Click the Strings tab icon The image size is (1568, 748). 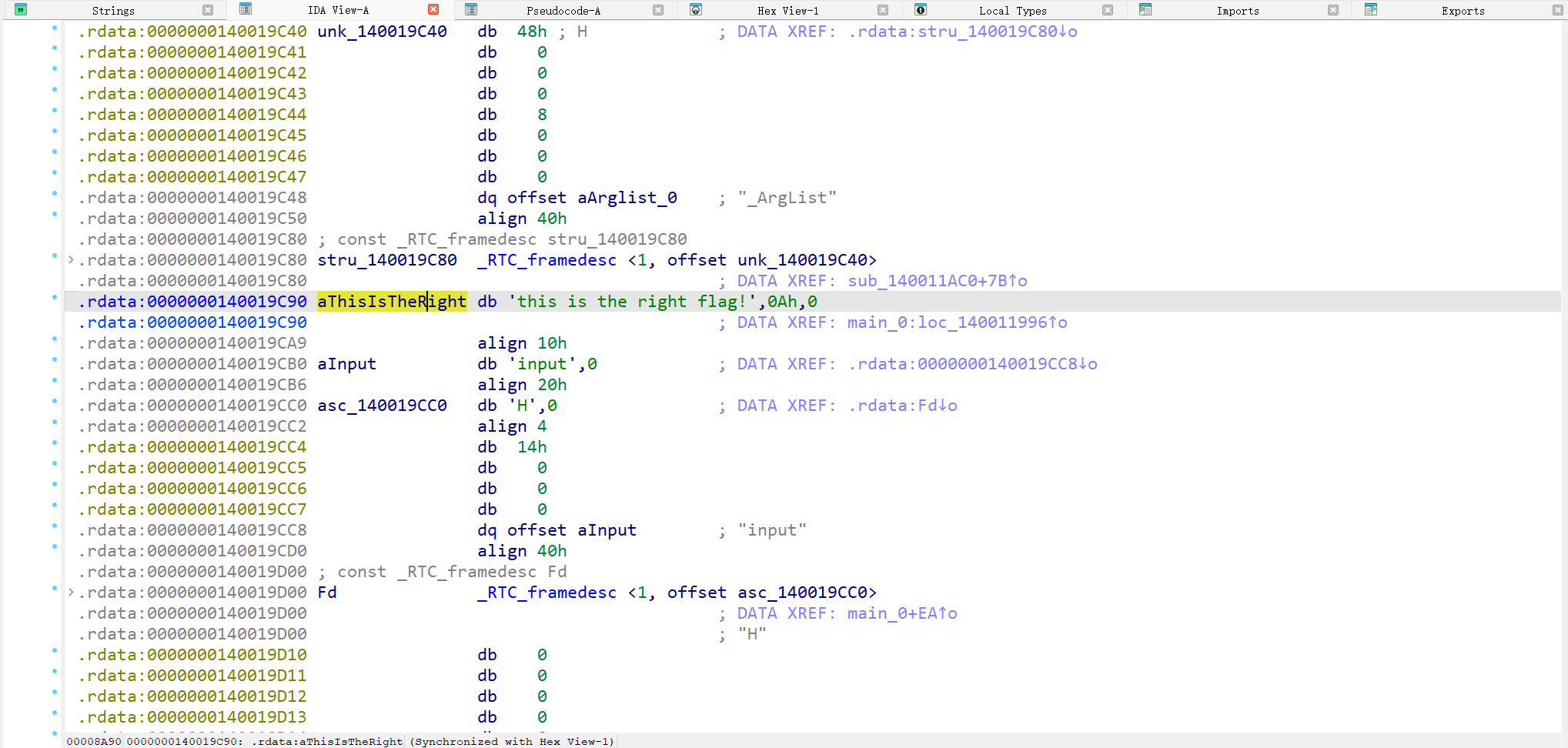[21, 10]
